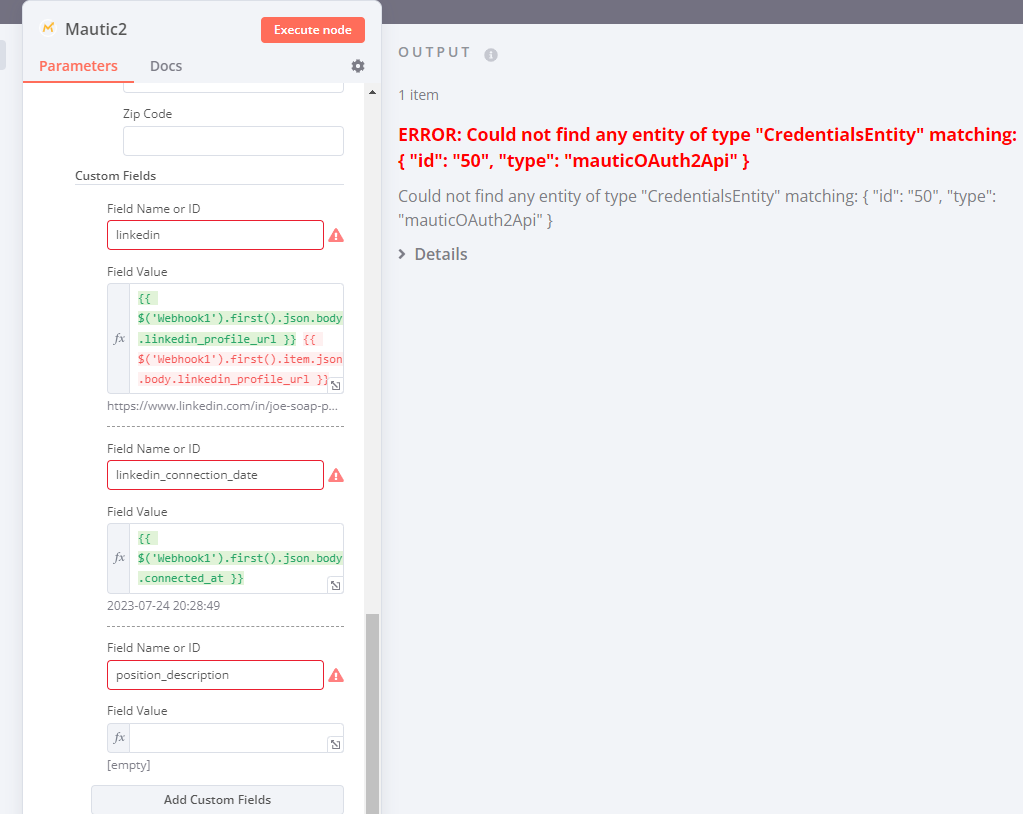Click the linkedin Field Name input
The height and width of the screenshot is (814, 1023).
tap(215, 235)
